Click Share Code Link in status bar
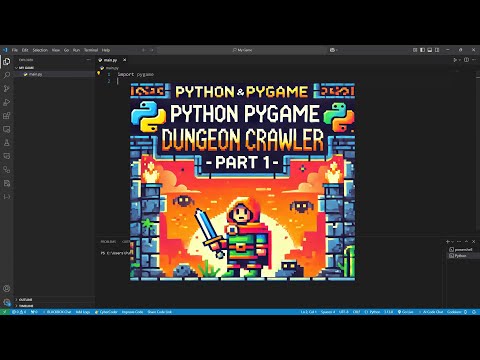 (160, 312)
